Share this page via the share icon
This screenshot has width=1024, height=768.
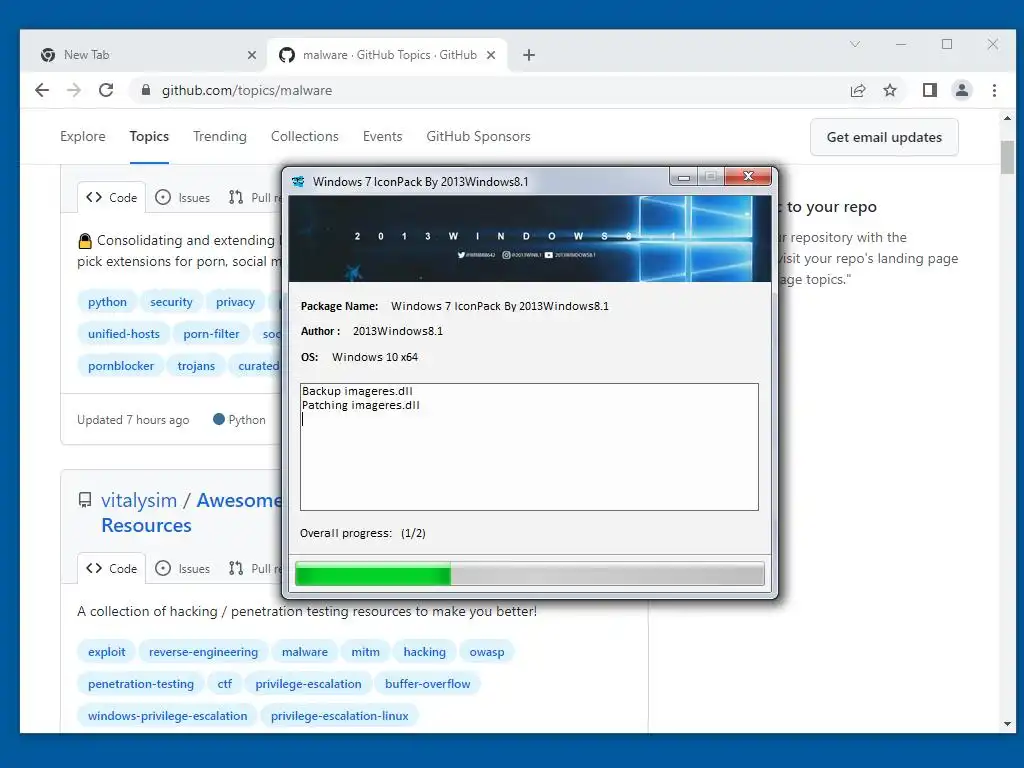click(x=857, y=90)
